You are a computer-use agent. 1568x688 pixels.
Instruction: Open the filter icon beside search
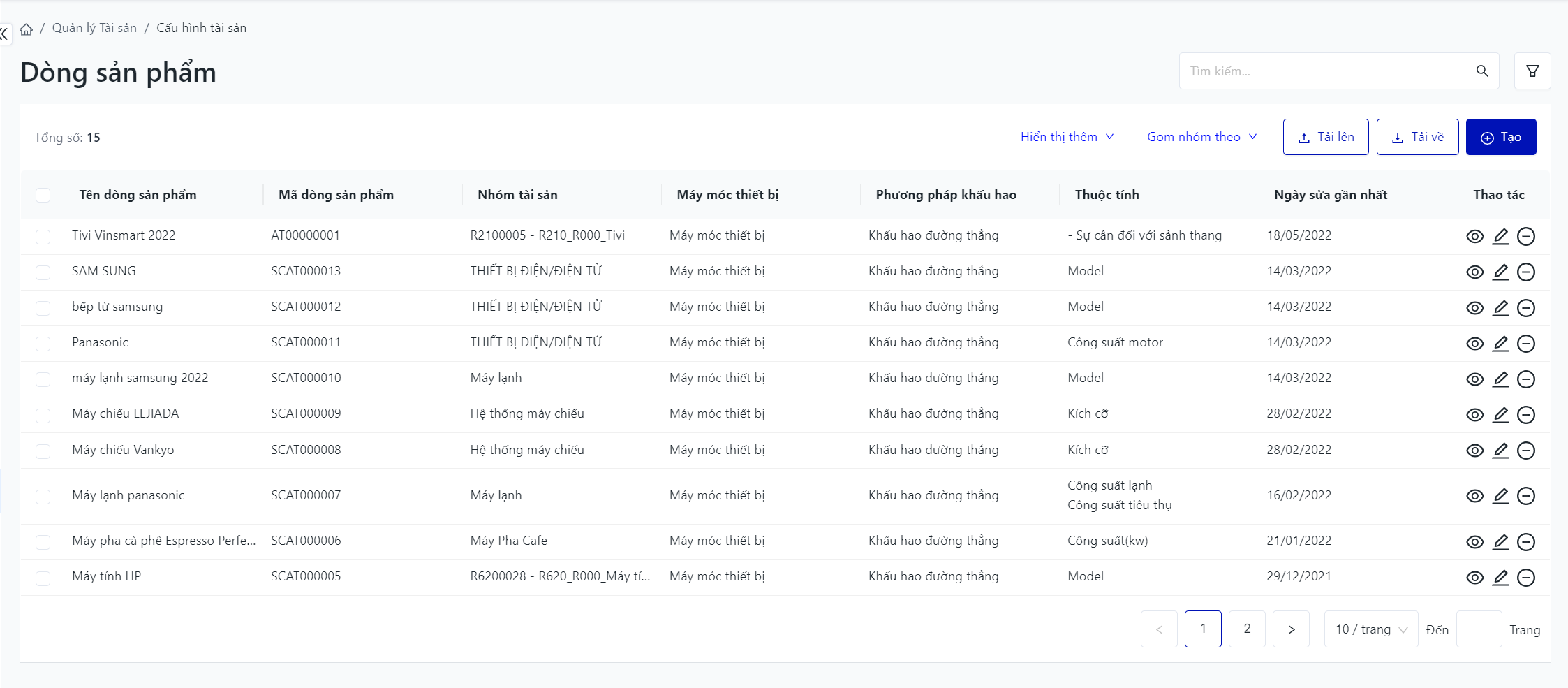pos(1532,71)
